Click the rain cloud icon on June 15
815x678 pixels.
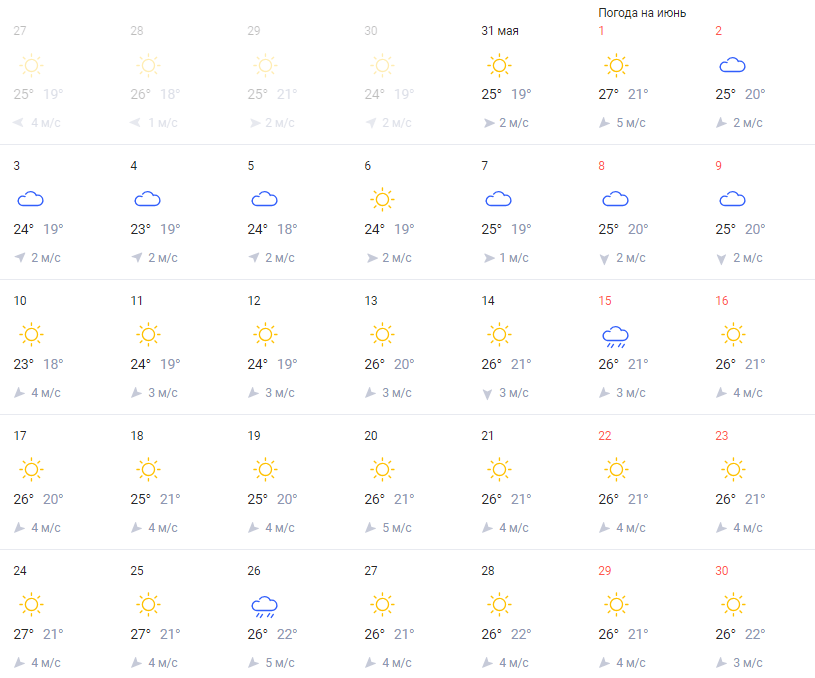pyautogui.click(x=615, y=337)
